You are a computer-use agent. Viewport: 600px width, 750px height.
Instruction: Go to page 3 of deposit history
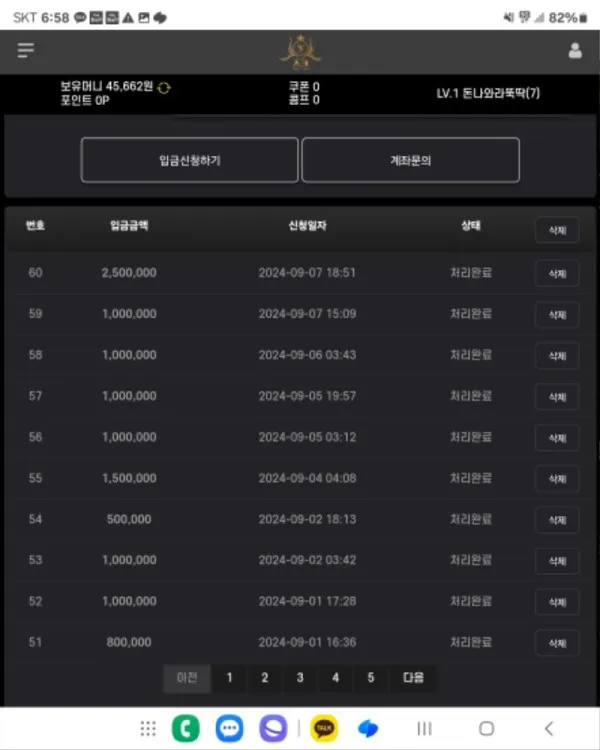pos(300,678)
